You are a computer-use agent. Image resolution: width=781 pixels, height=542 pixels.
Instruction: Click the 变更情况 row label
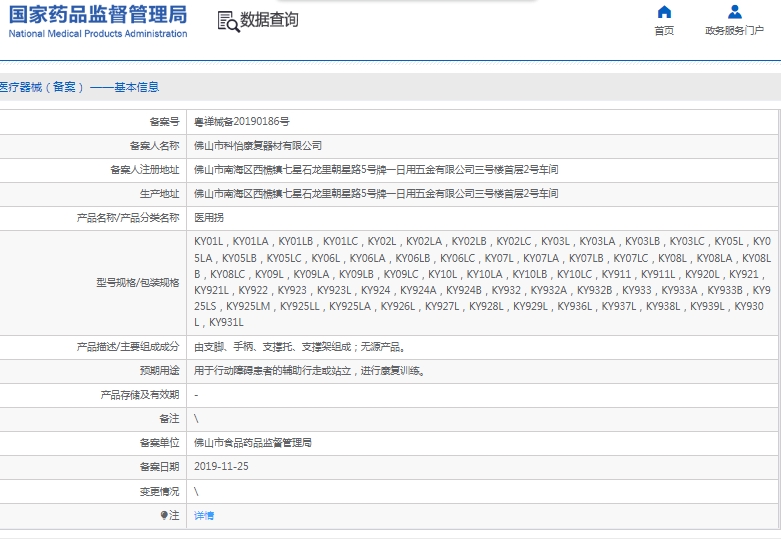click(x=159, y=492)
